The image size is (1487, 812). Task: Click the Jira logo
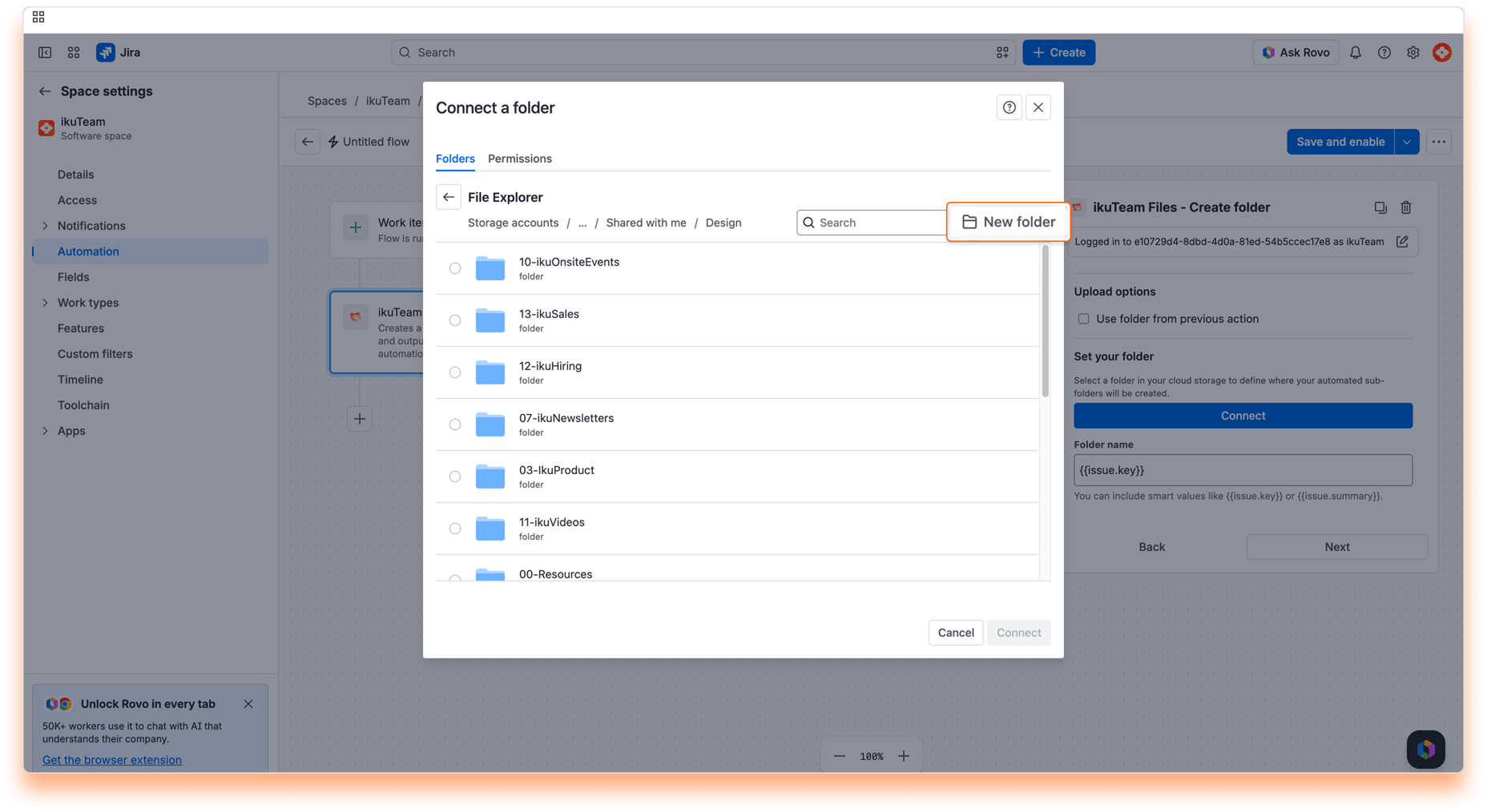119,52
